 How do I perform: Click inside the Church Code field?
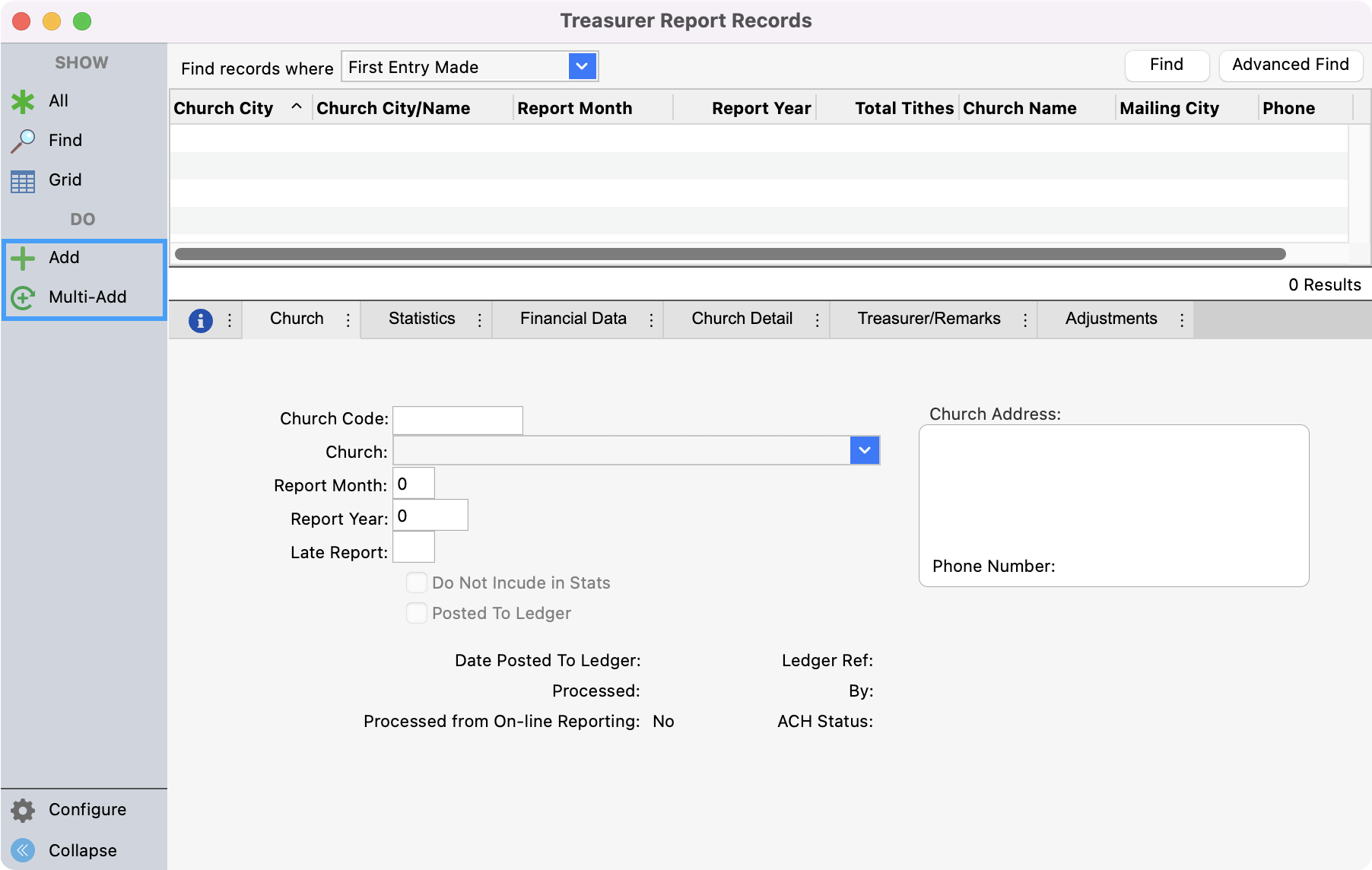click(x=456, y=419)
